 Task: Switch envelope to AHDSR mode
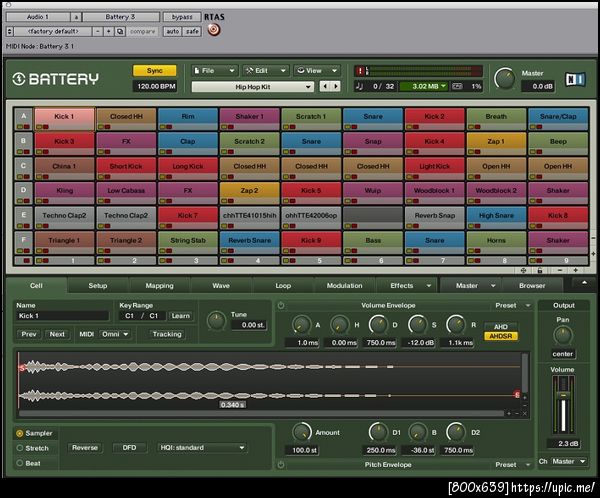(x=501, y=336)
